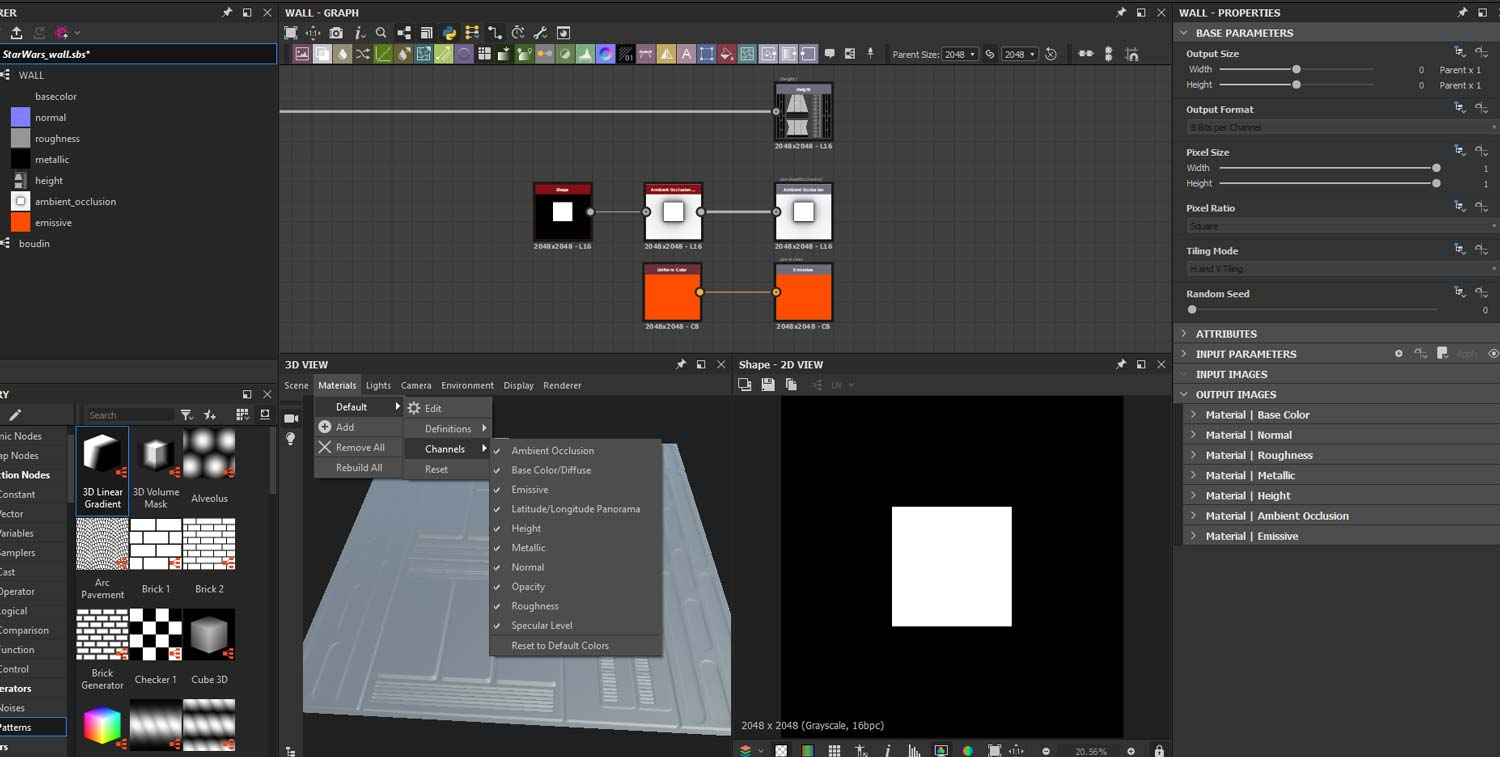
Task: Click the horizontal align nodes icon
Action: click(x=1086, y=54)
